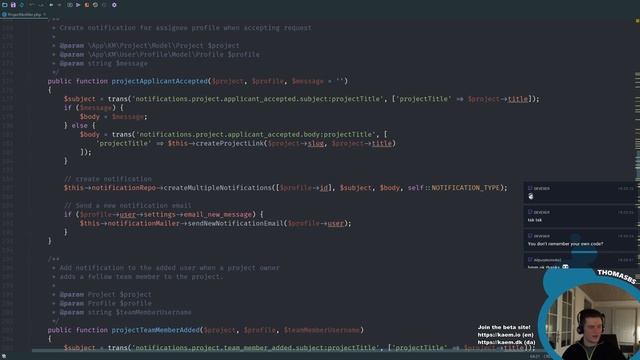Click the Undo toolbar icon
The height and width of the screenshot is (360, 640).
coord(31,5)
